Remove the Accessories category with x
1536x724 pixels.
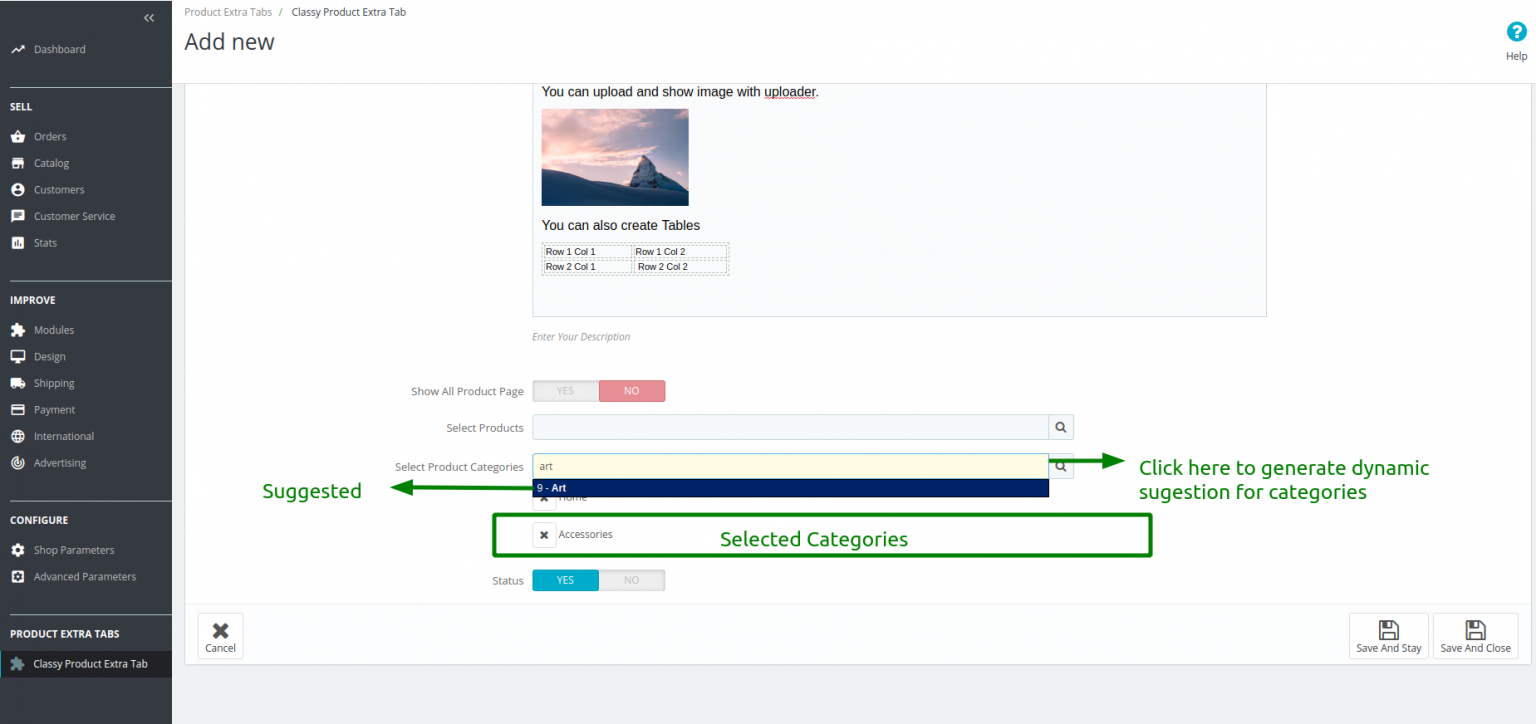tap(544, 535)
